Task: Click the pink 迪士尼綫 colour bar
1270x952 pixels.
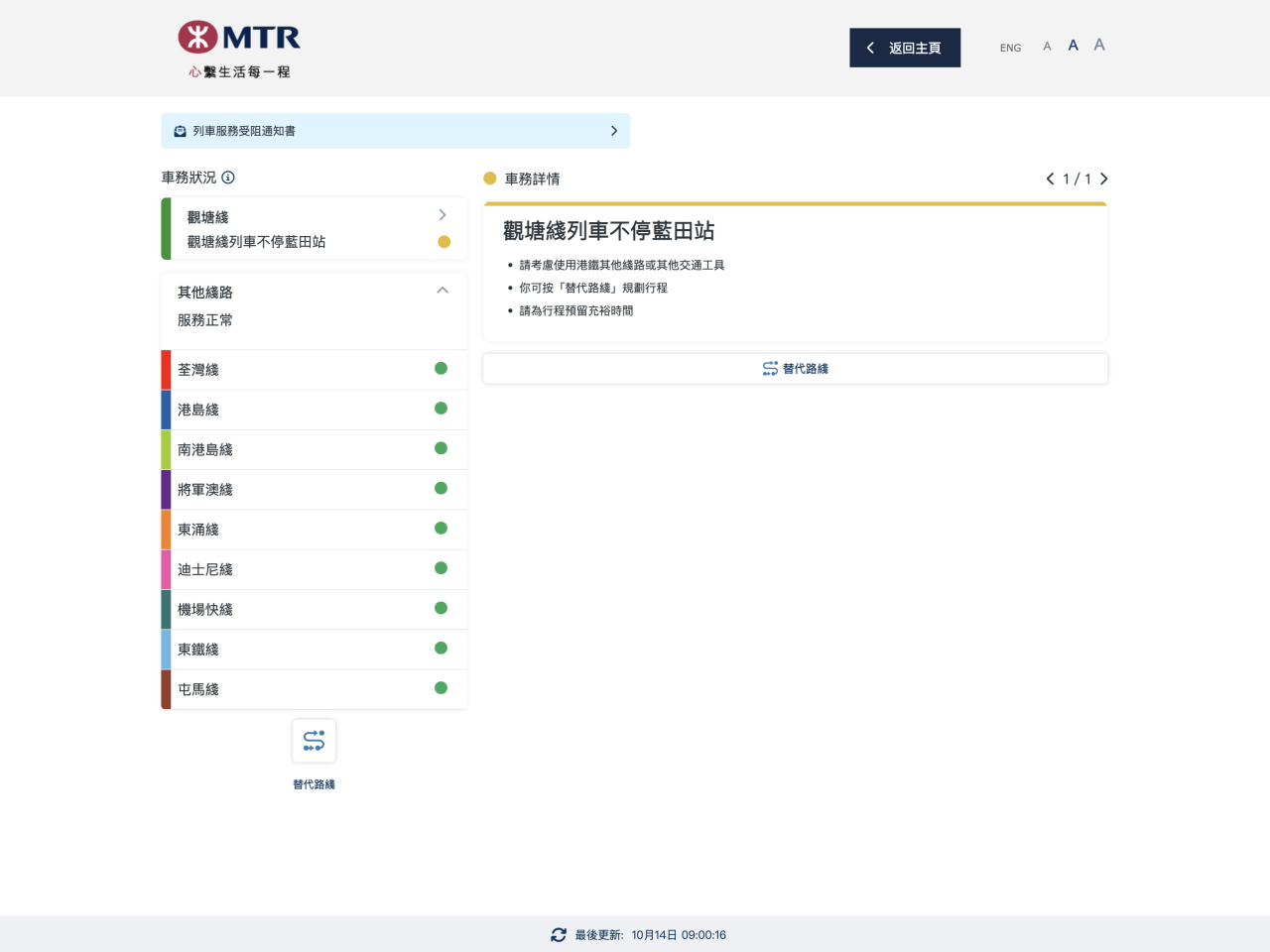Action: [166, 569]
